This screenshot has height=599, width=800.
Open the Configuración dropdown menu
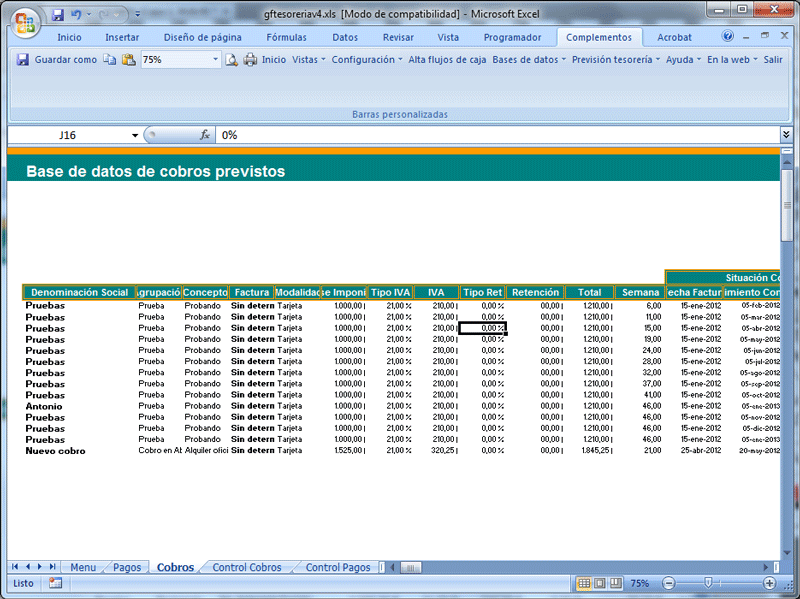(367, 60)
